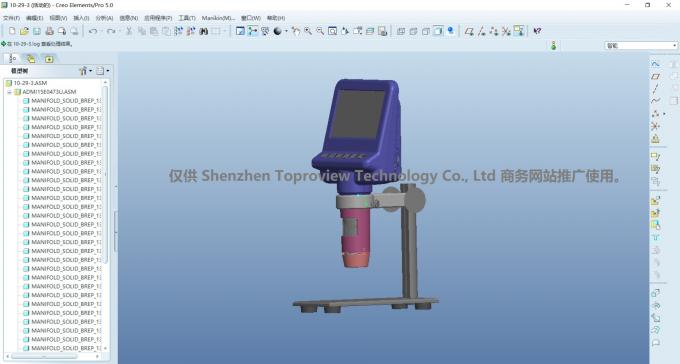680x364 pixels.
Task: Open the Manikin(M) menu
Action: [218, 18]
